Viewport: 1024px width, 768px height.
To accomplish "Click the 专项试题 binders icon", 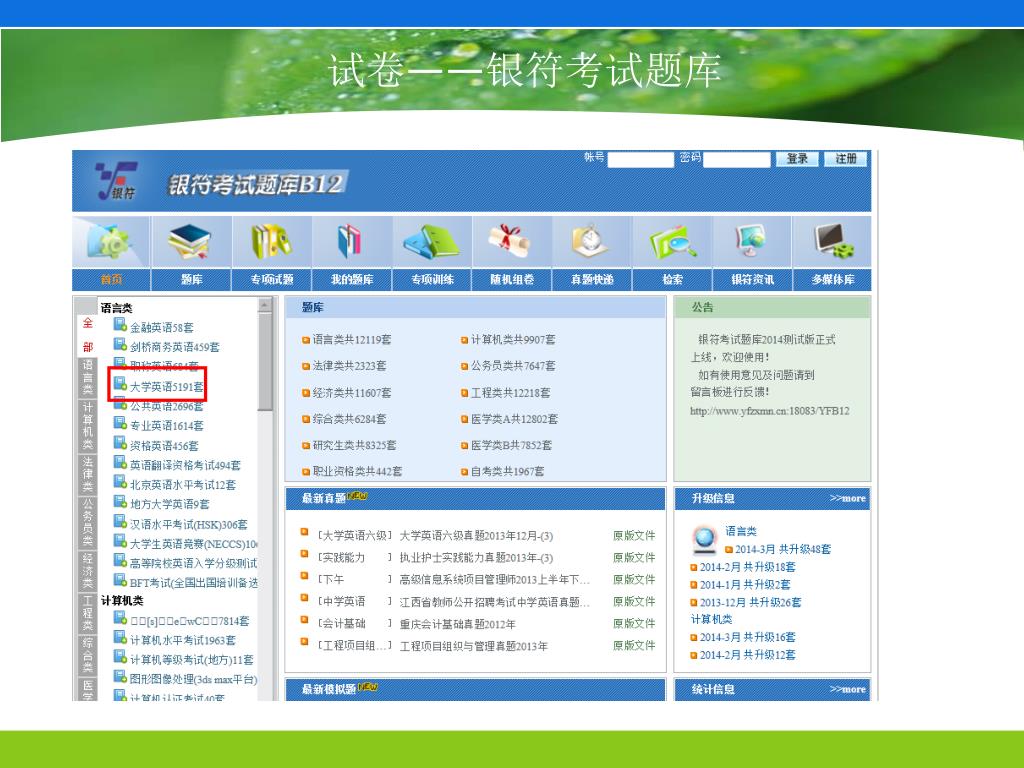I will (271, 242).
